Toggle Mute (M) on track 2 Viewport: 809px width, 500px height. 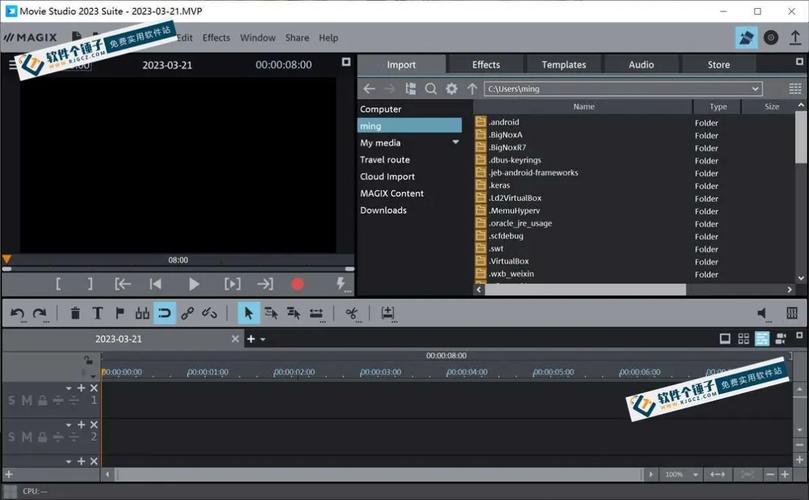pyautogui.click(x=27, y=437)
